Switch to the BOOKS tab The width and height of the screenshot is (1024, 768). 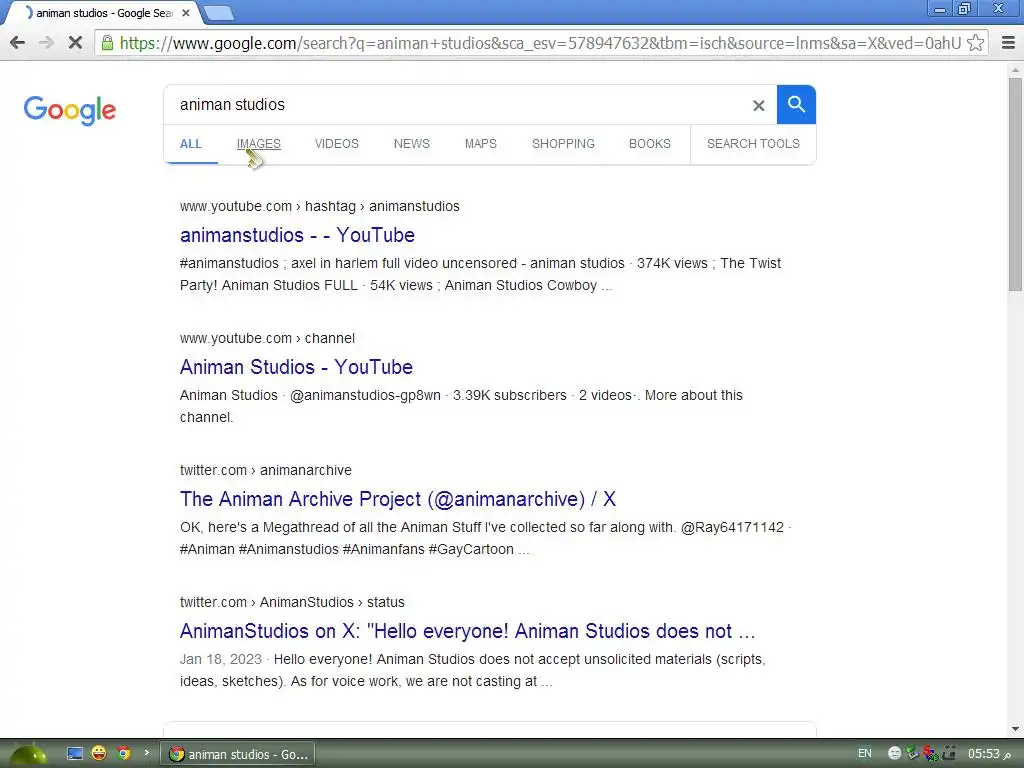click(650, 144)
